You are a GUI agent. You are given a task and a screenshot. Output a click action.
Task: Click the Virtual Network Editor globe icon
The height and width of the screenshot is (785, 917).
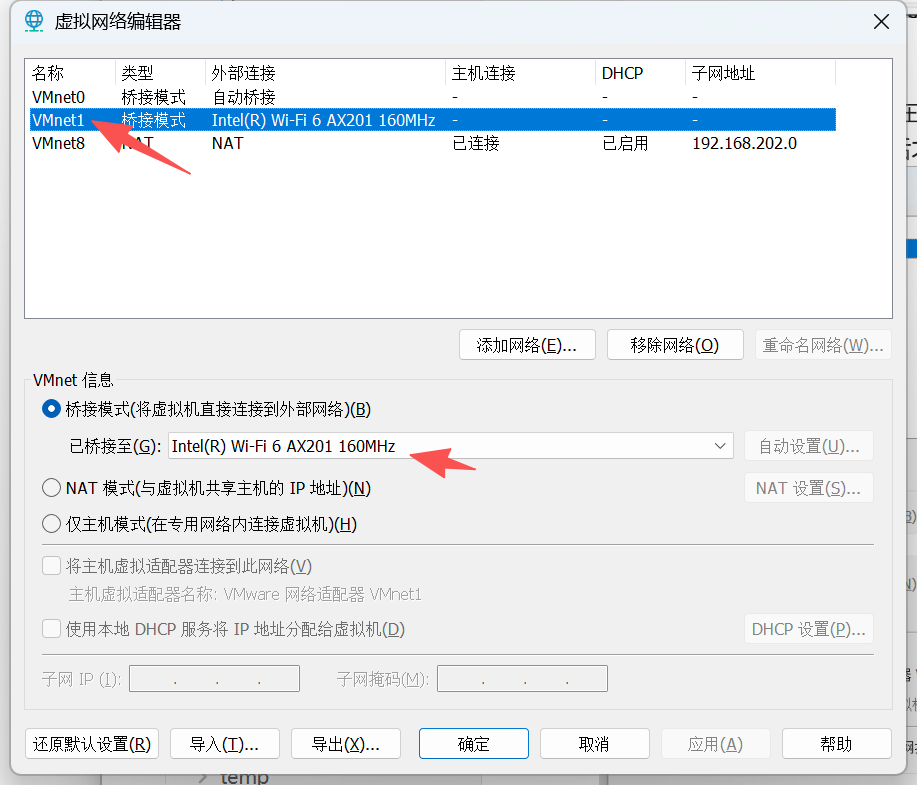pos(34,22)
